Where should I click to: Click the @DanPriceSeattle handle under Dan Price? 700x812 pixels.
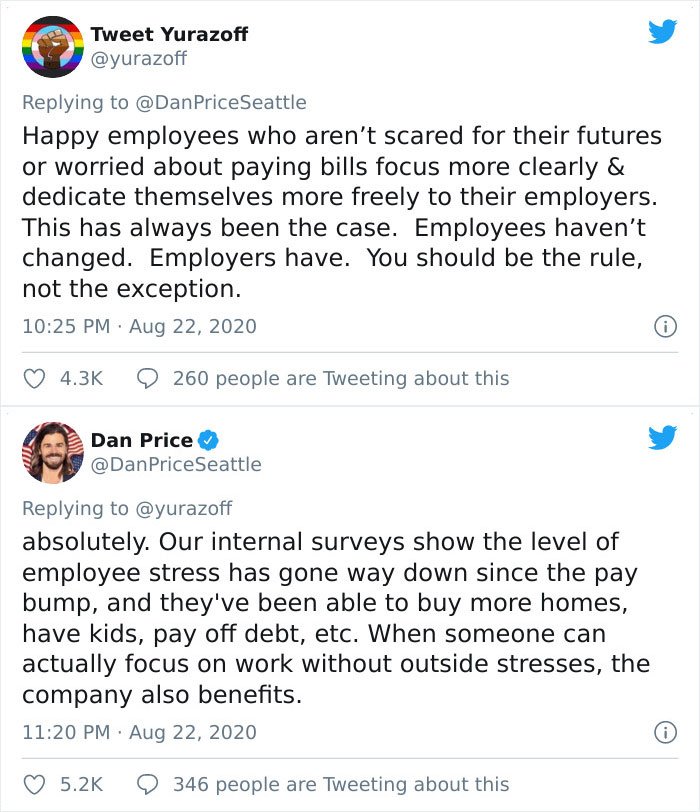[176, 464]
